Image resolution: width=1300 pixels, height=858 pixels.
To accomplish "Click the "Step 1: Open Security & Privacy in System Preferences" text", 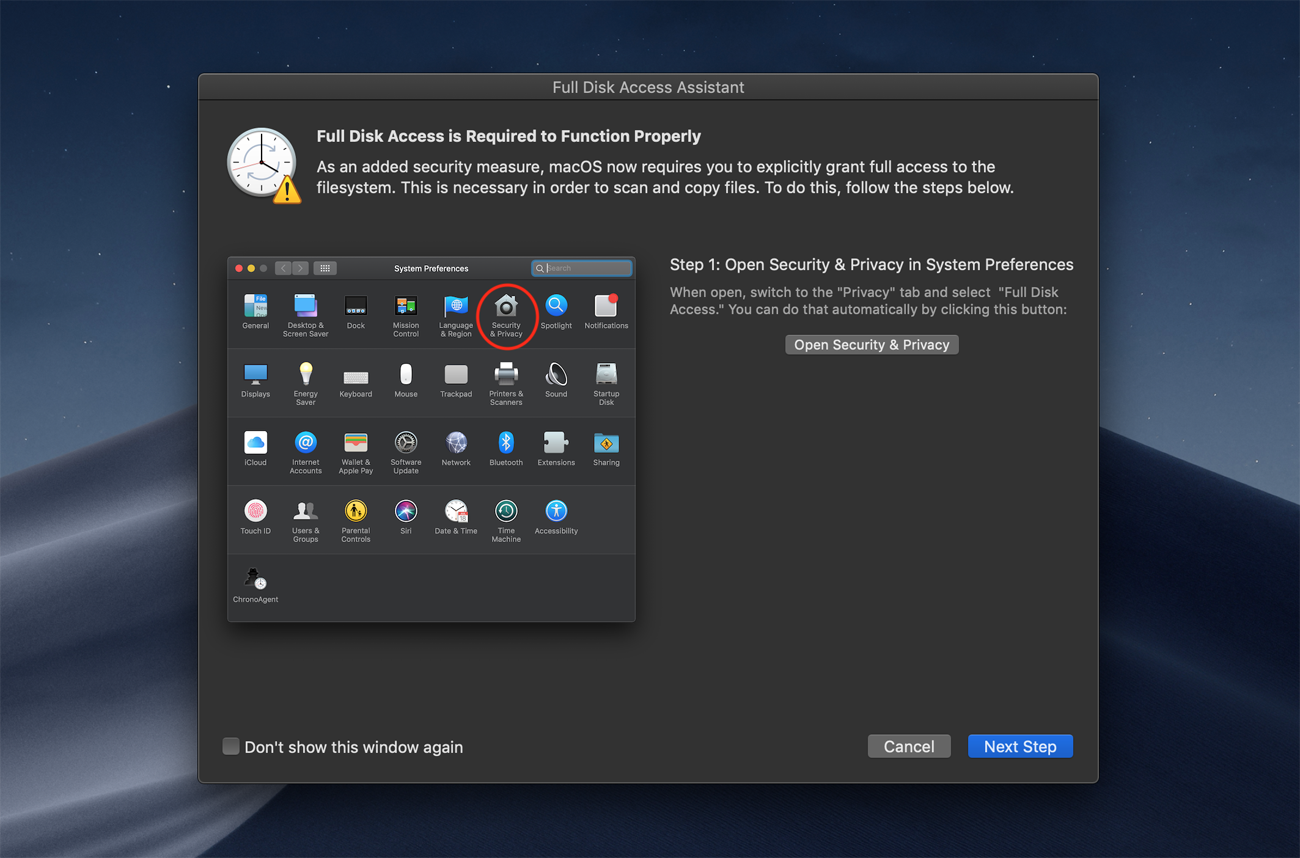I will [872, 265].
